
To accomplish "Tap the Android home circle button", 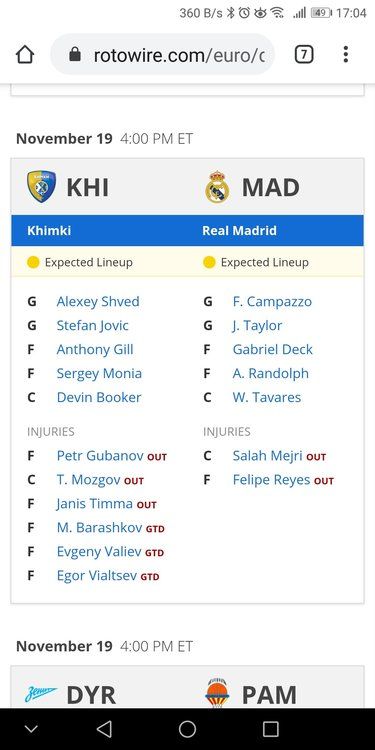I will pyautogui.click(x=188, y=729).
